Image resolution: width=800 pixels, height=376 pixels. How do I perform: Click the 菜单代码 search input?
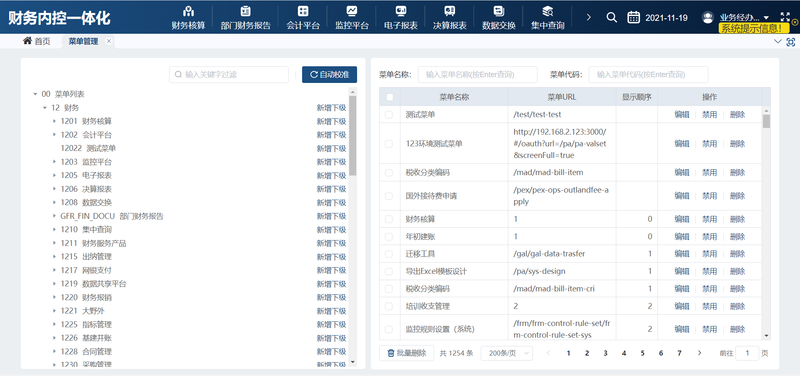[648, 74]
